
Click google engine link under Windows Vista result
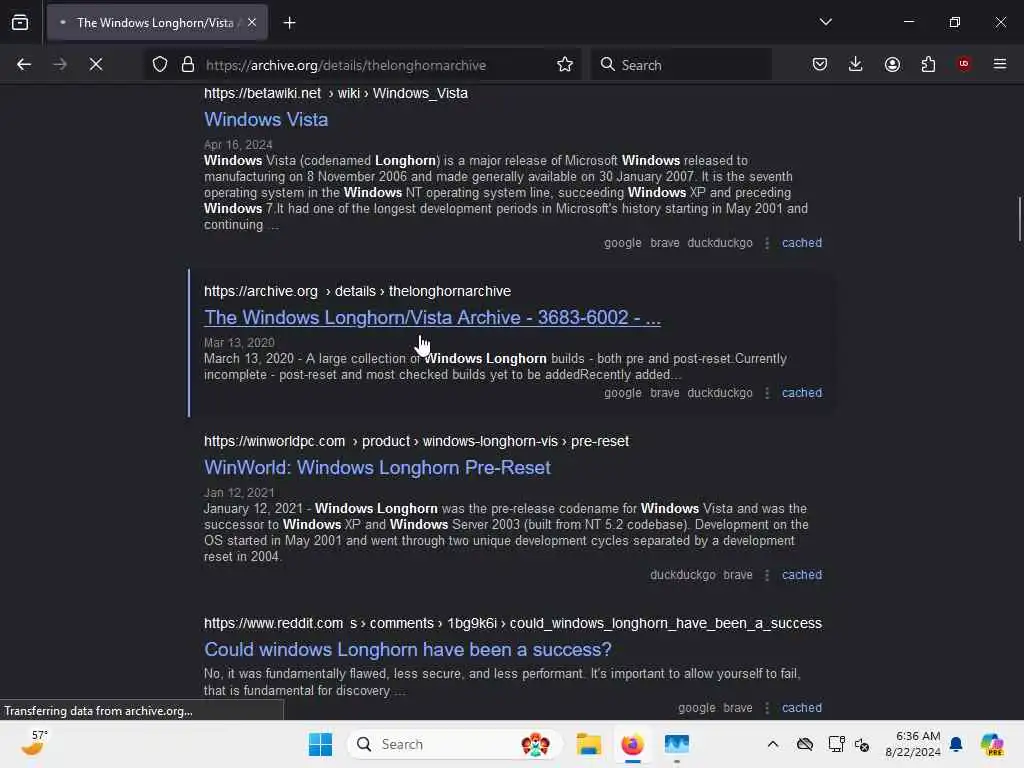click(622, 243)
